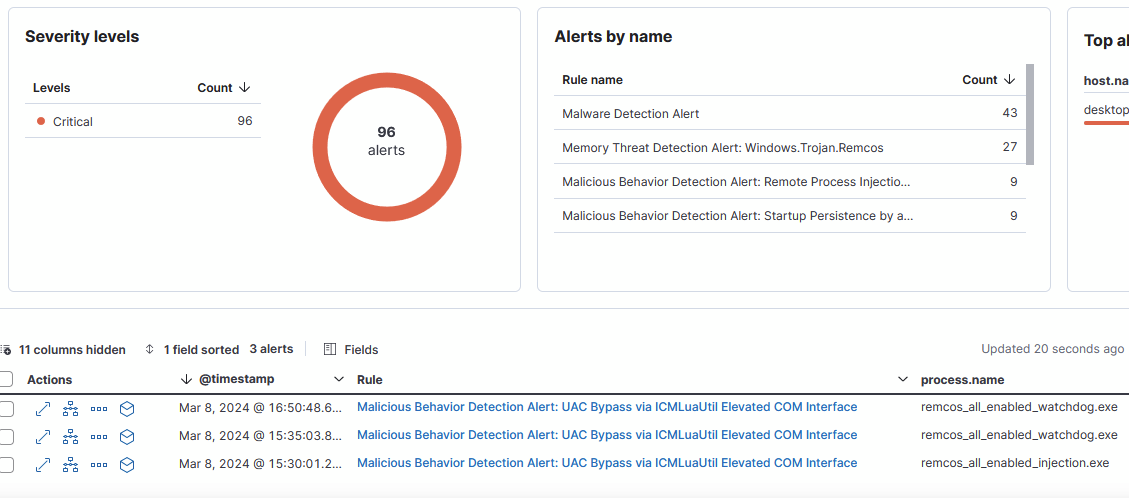1129x498 pixels.
Task: Analyze event for the 16:50:48 alert
Action: [x=70, y=408]
